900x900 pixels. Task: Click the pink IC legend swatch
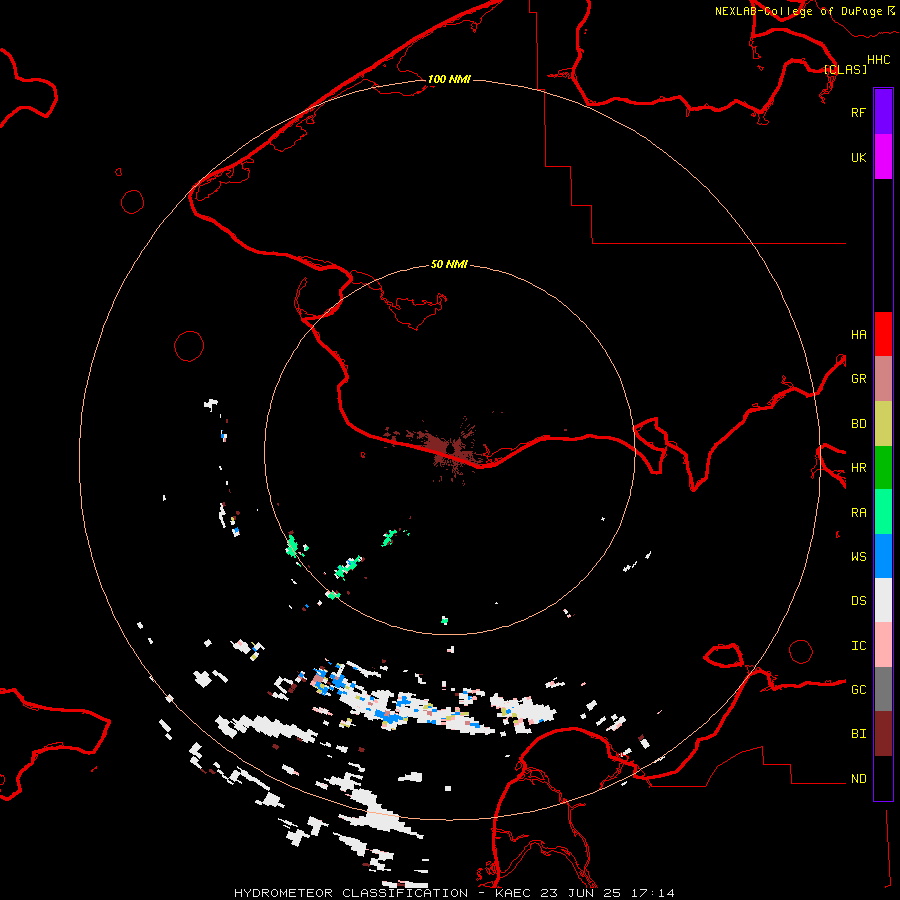coord(883,645)
